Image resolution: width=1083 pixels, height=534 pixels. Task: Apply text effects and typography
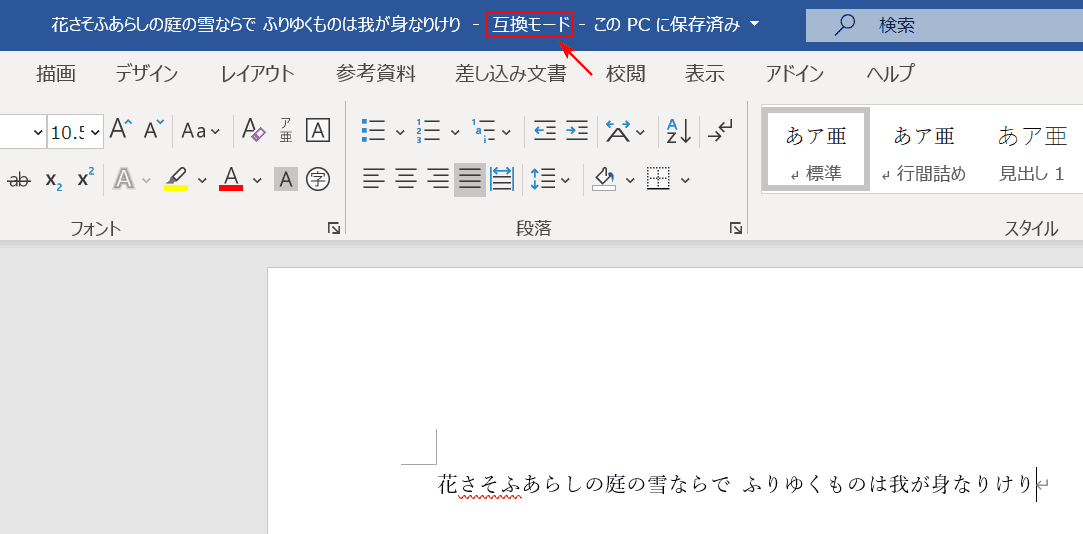124,180
